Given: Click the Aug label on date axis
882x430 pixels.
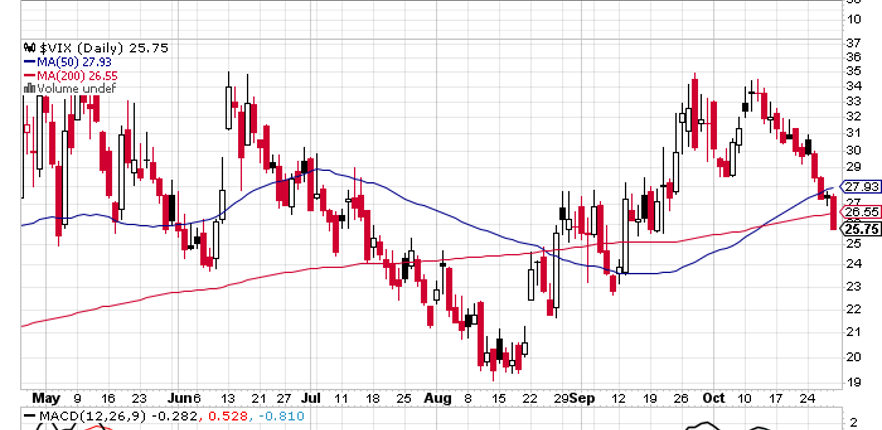Looking at the screenshot, I should (x=438, y=398).
